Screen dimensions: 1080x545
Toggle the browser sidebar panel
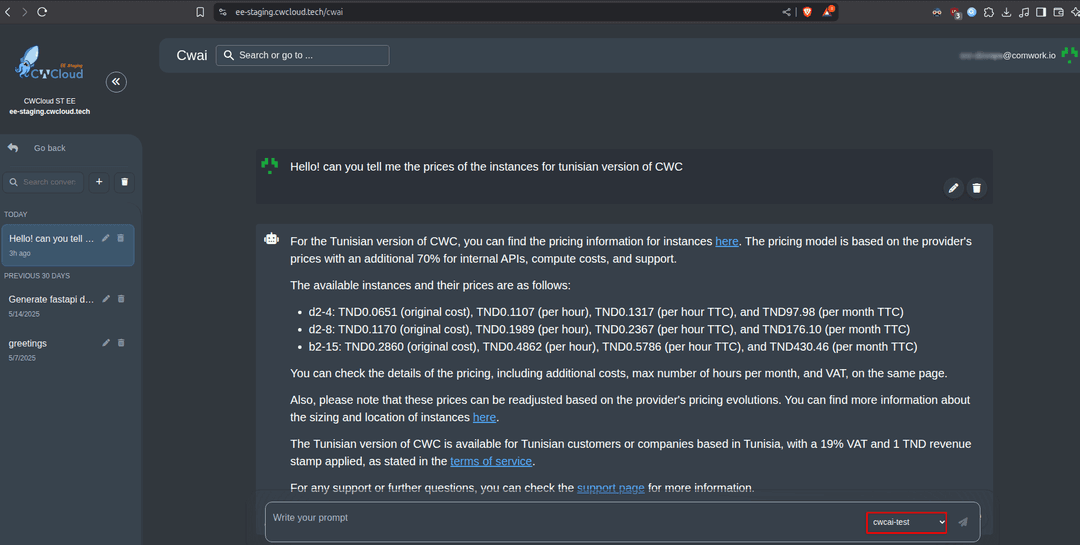pos(1041,12)
